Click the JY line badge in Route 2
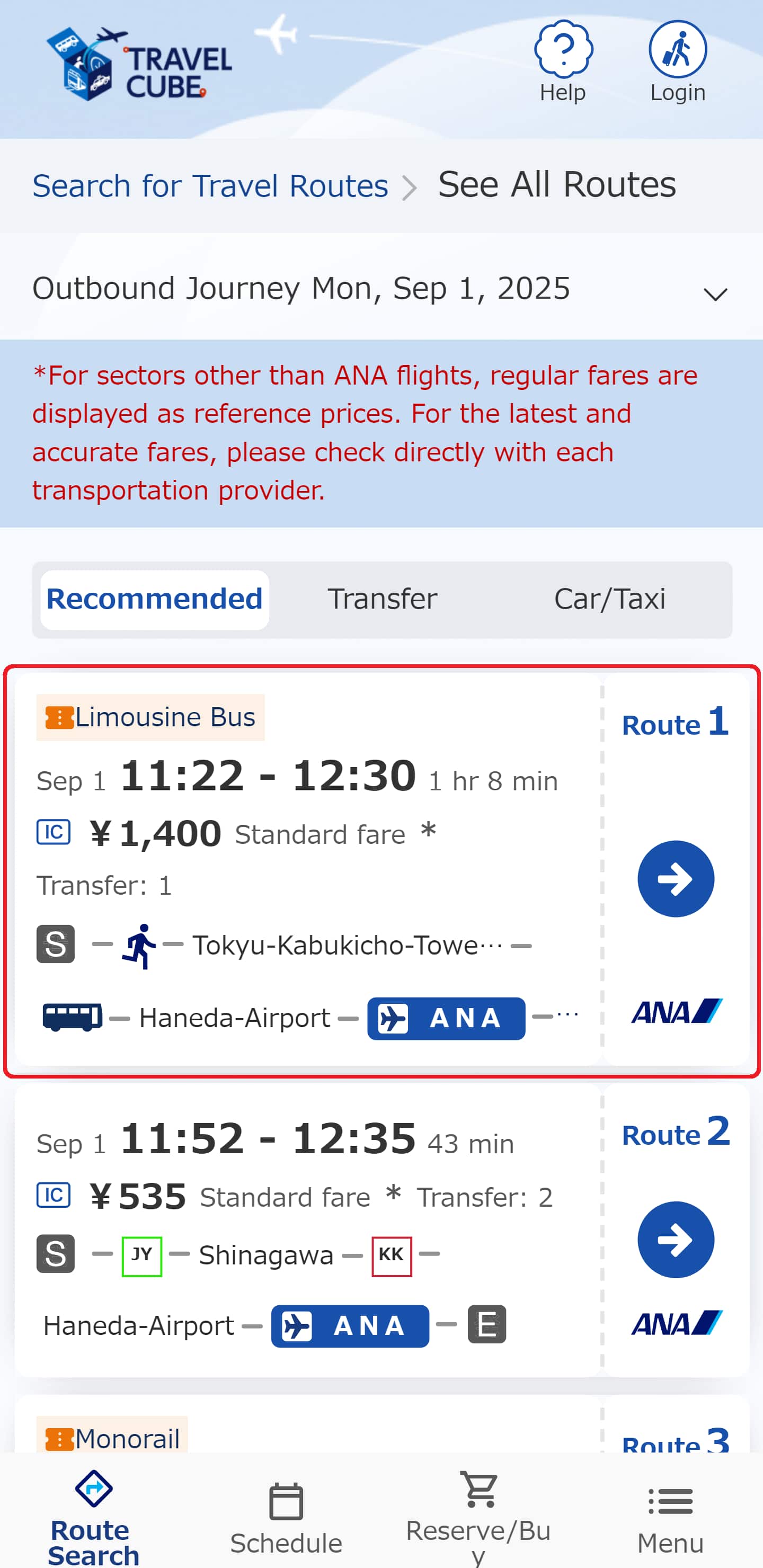Screen dimensions: 763x1568 142,1254
